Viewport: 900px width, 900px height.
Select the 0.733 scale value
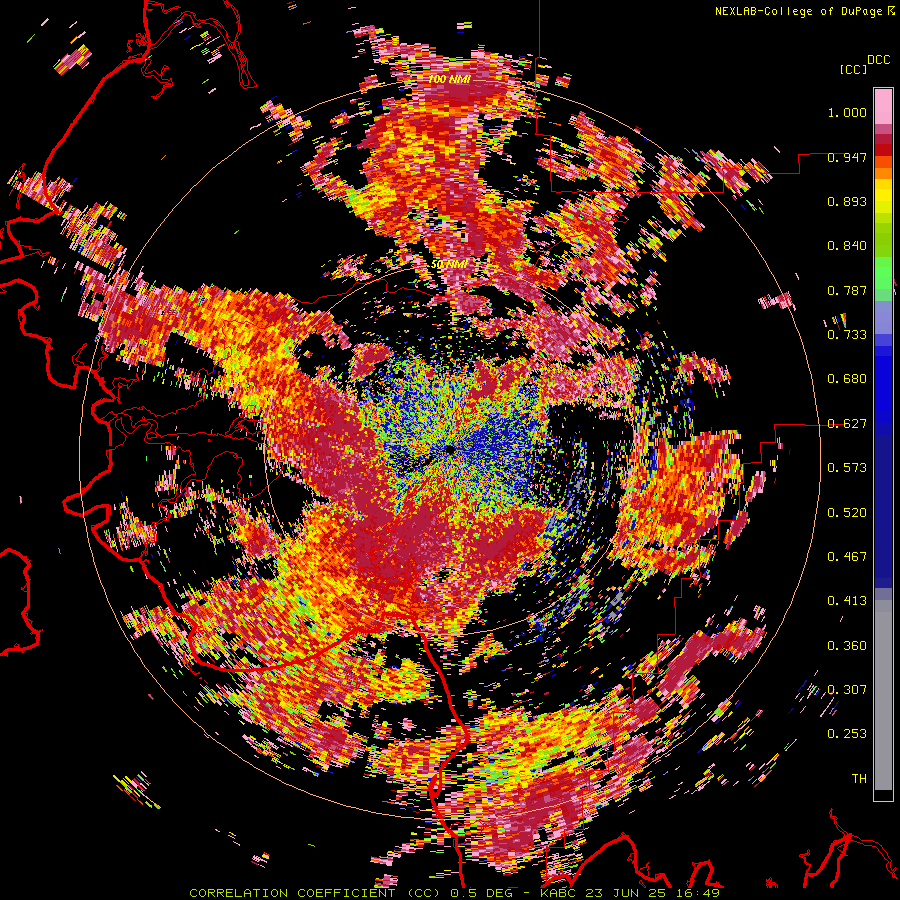pyautogui.click(x=847, y=335)
